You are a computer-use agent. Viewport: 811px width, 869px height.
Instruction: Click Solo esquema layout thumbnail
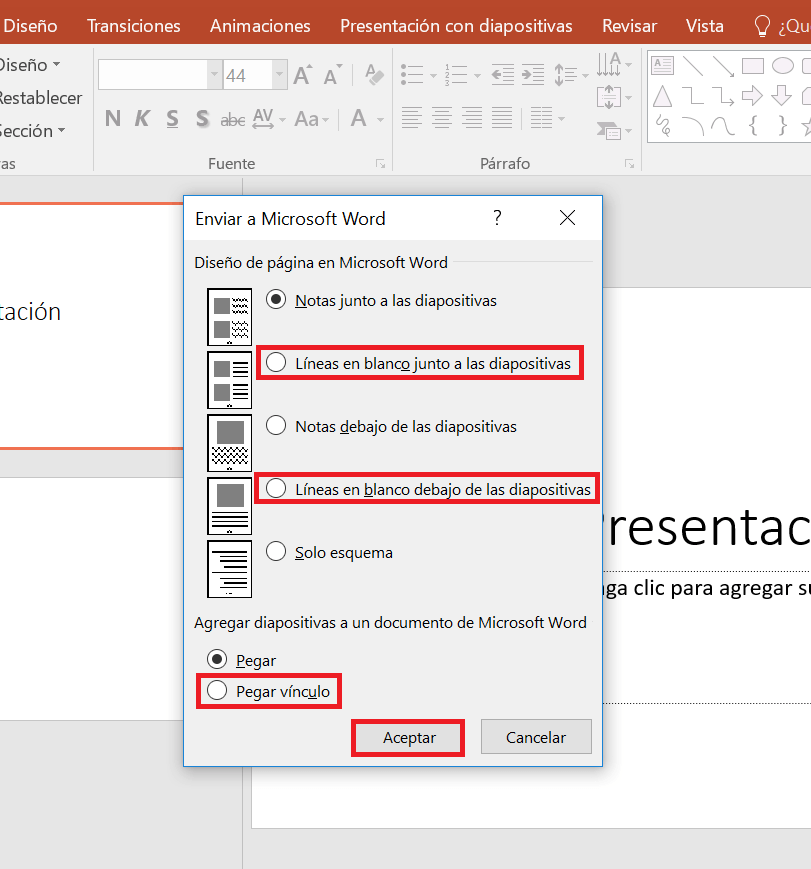[x=229, y=569]
